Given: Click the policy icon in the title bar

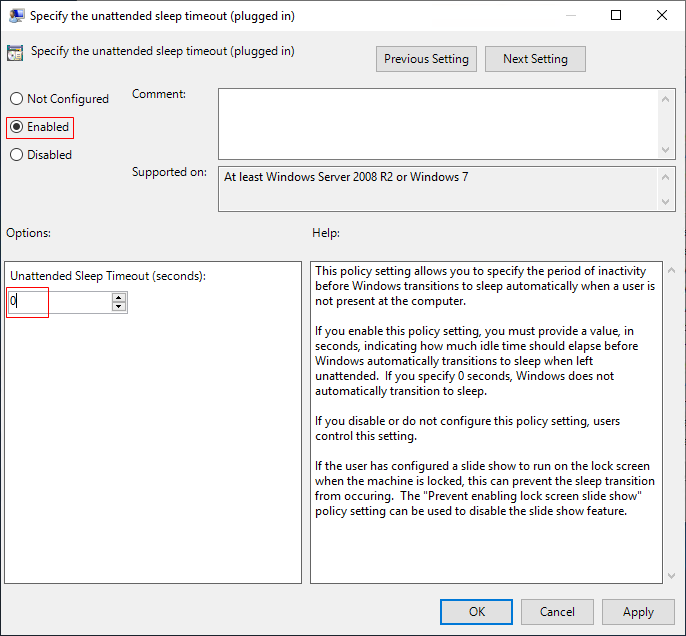Looking at the screenshot, I should tap(17, 16).
